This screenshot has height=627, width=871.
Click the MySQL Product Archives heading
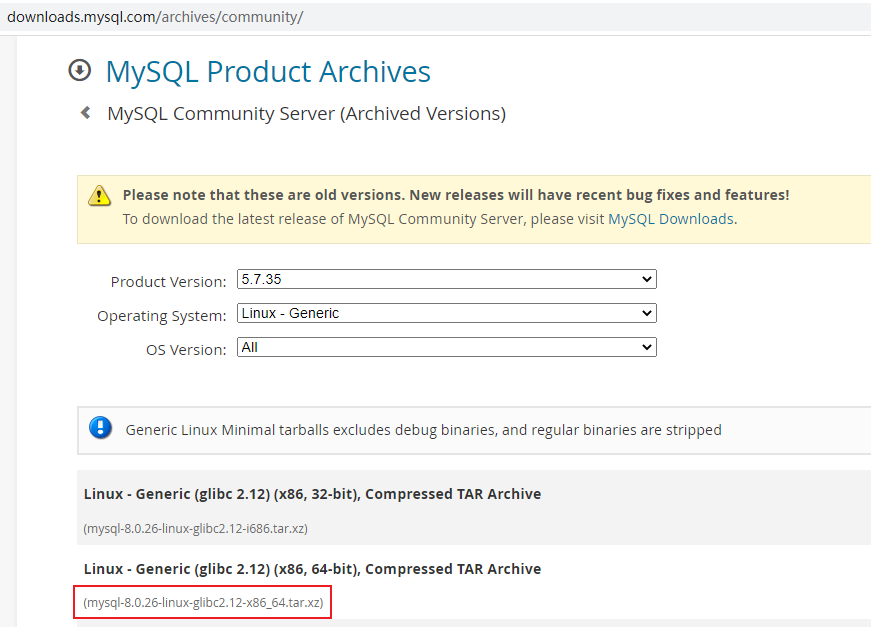(x=268, y=72)
